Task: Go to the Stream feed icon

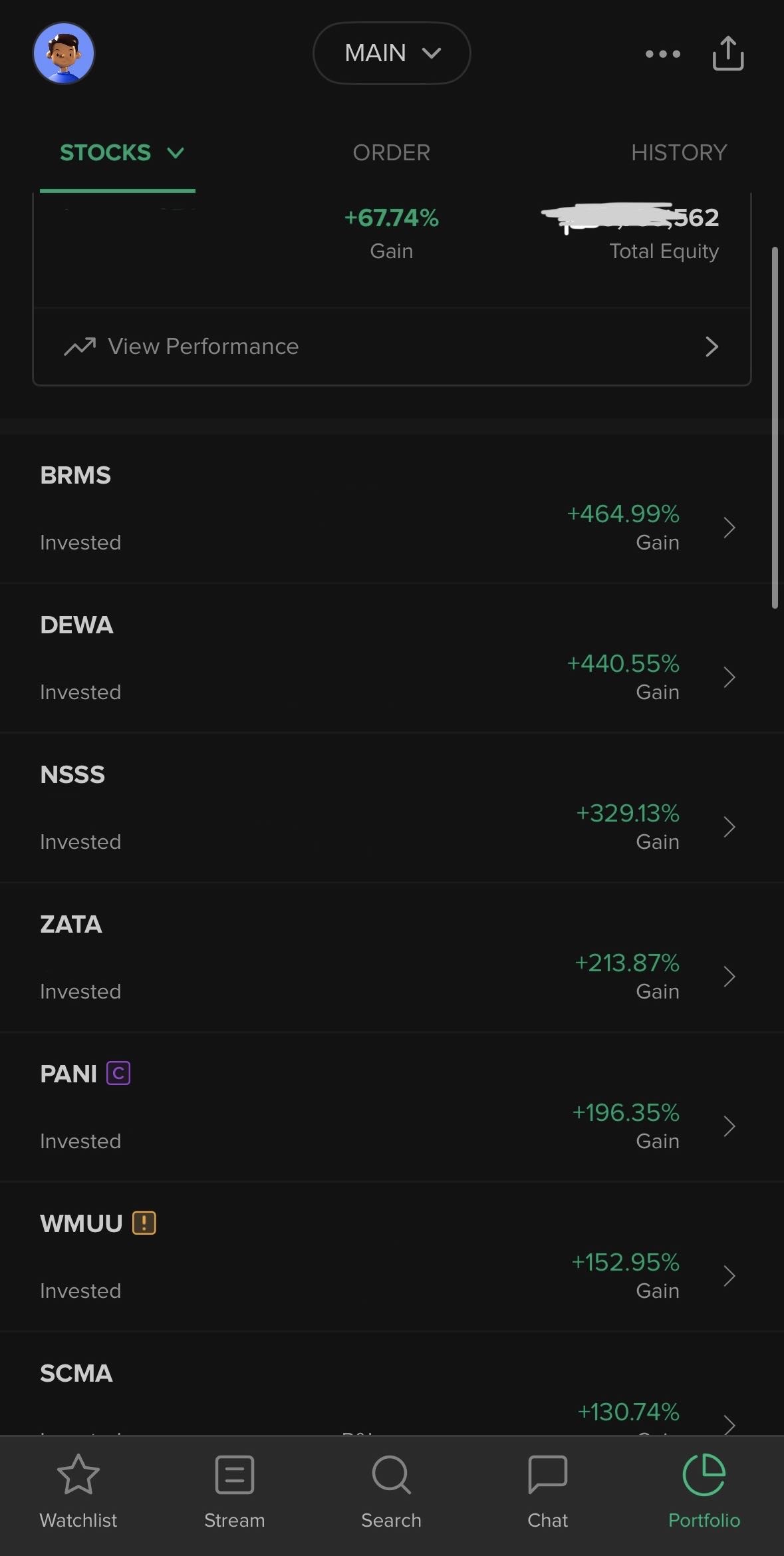Action: [235, 1474]
